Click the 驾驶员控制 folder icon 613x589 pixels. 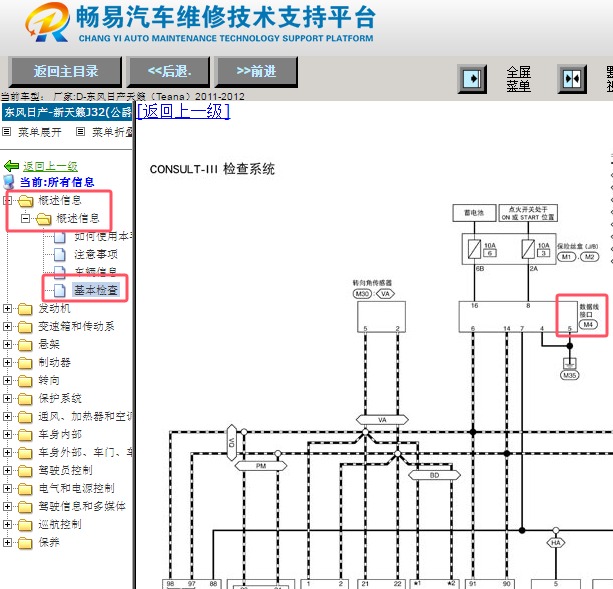tap(25, 471)
